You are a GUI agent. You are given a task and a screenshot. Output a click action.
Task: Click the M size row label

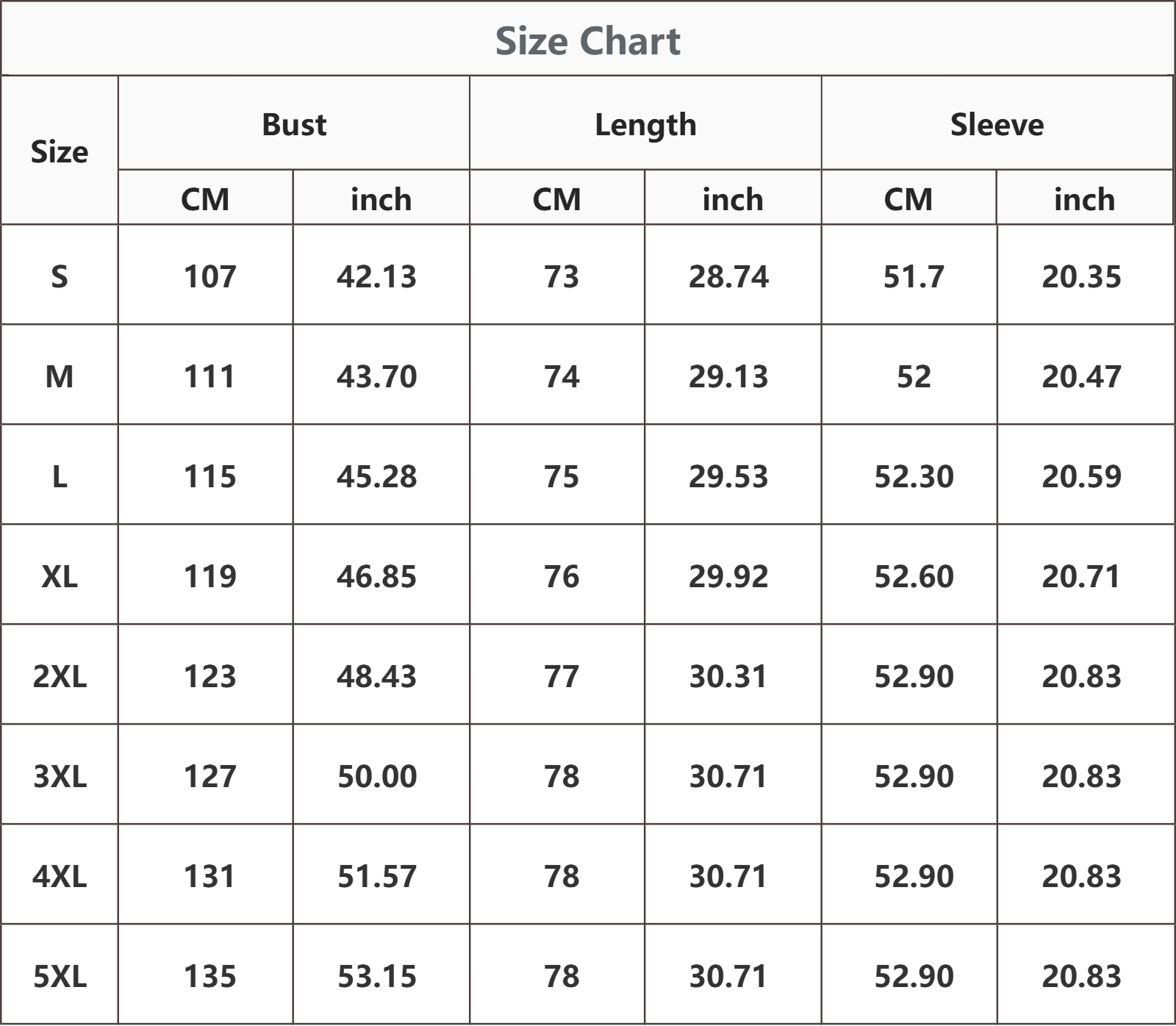point(59,376)
